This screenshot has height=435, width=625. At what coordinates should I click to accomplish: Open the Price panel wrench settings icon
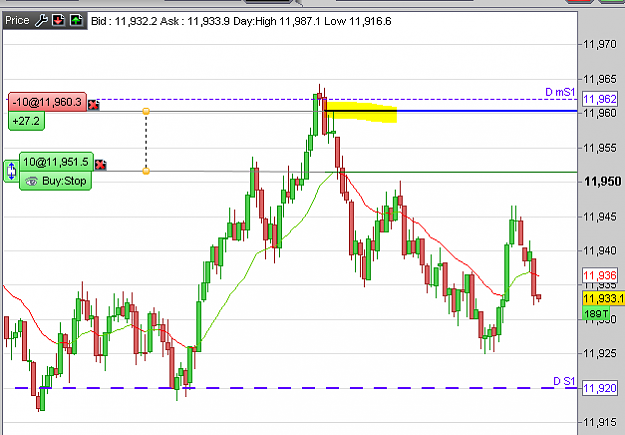41,20
